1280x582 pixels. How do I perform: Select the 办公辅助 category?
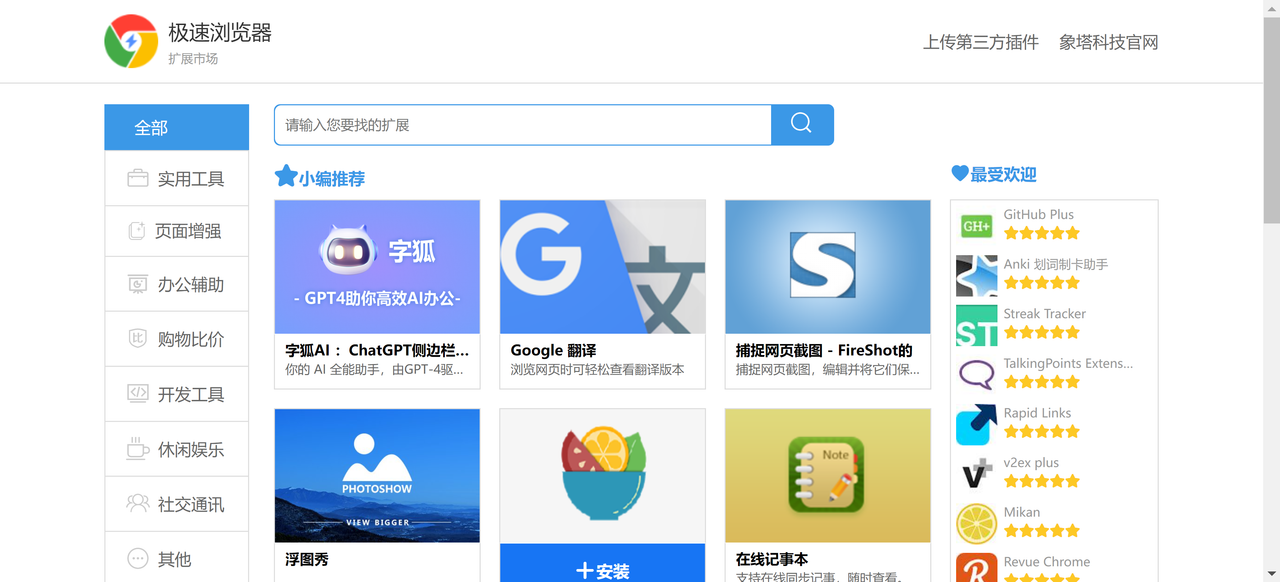(x=176, y=284)
